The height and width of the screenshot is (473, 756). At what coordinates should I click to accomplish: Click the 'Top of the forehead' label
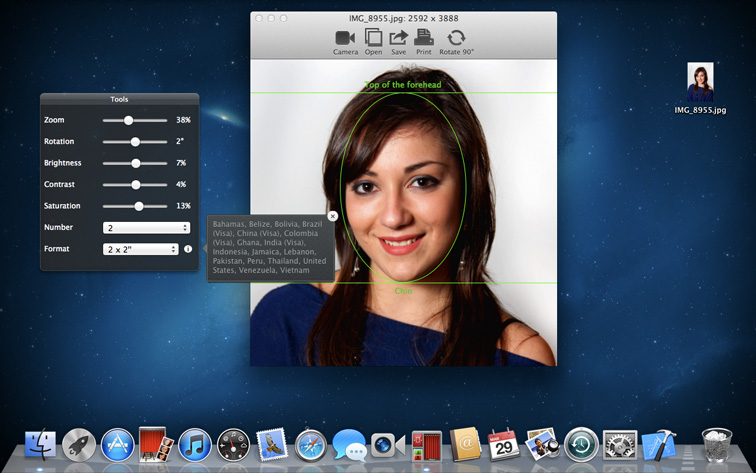click(x=403, y=85)
